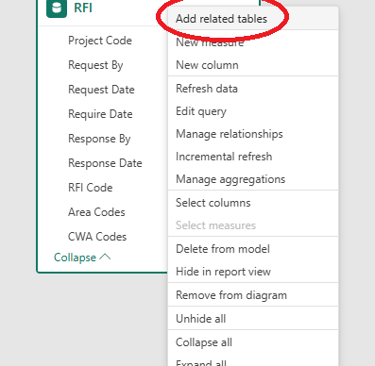Open Manage aggregations
Viewport: 375px width, 366px height.
pos(230,179)
